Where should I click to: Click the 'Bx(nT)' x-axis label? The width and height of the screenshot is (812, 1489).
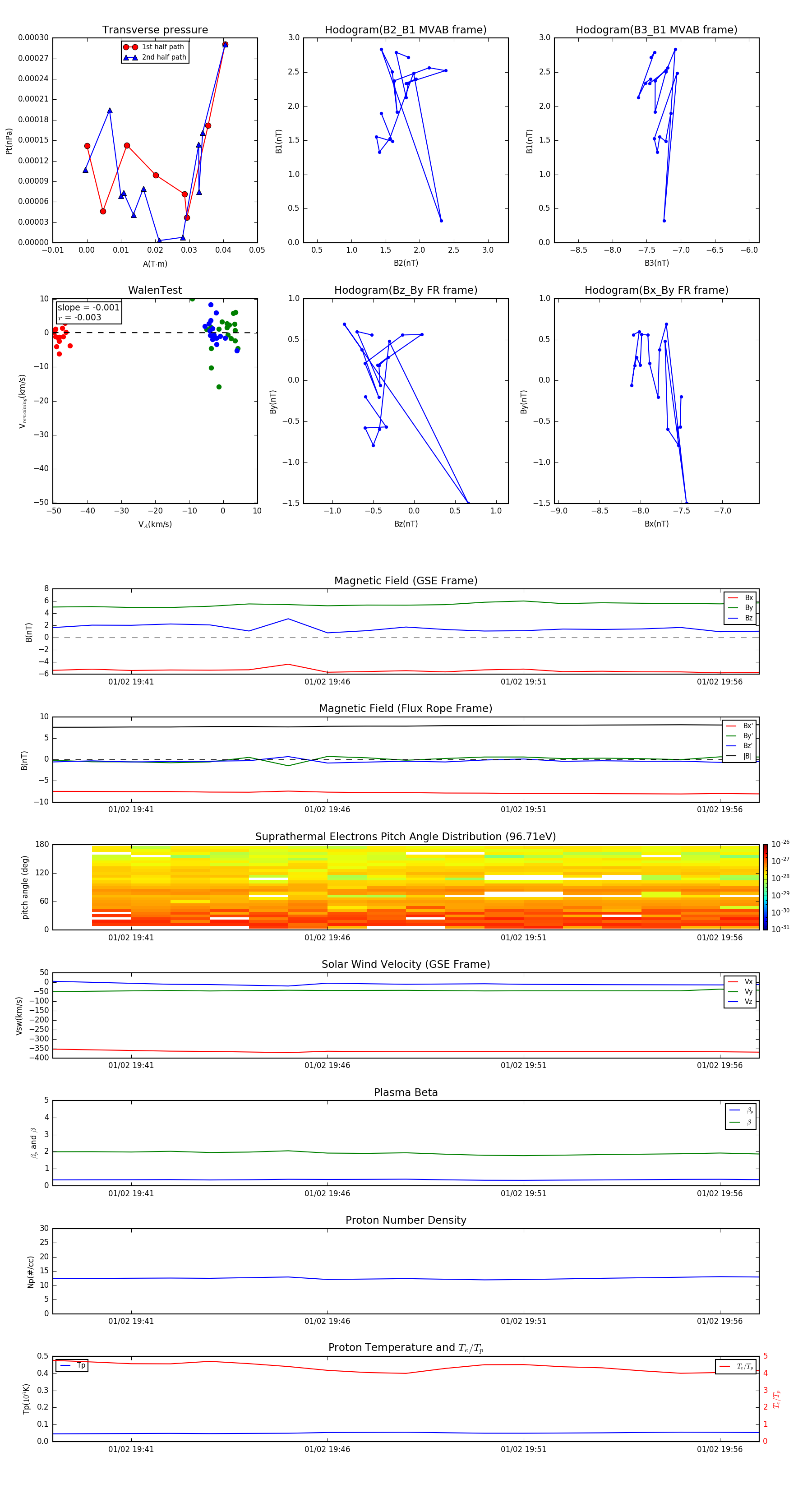tap(656, 524)
